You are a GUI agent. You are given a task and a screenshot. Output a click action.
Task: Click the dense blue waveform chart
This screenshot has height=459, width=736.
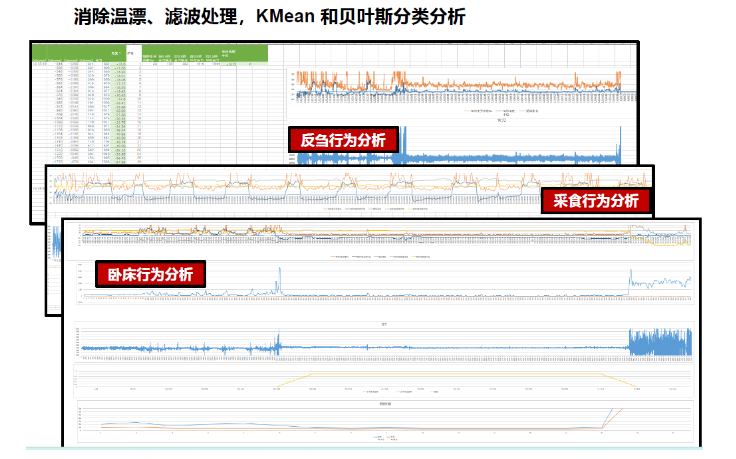point(384,345)
